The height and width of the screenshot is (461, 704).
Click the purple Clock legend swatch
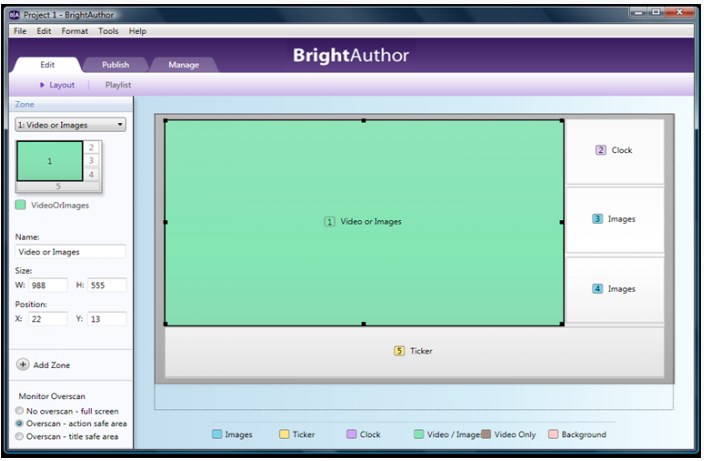pyautogui.click(x=352, y=434)
